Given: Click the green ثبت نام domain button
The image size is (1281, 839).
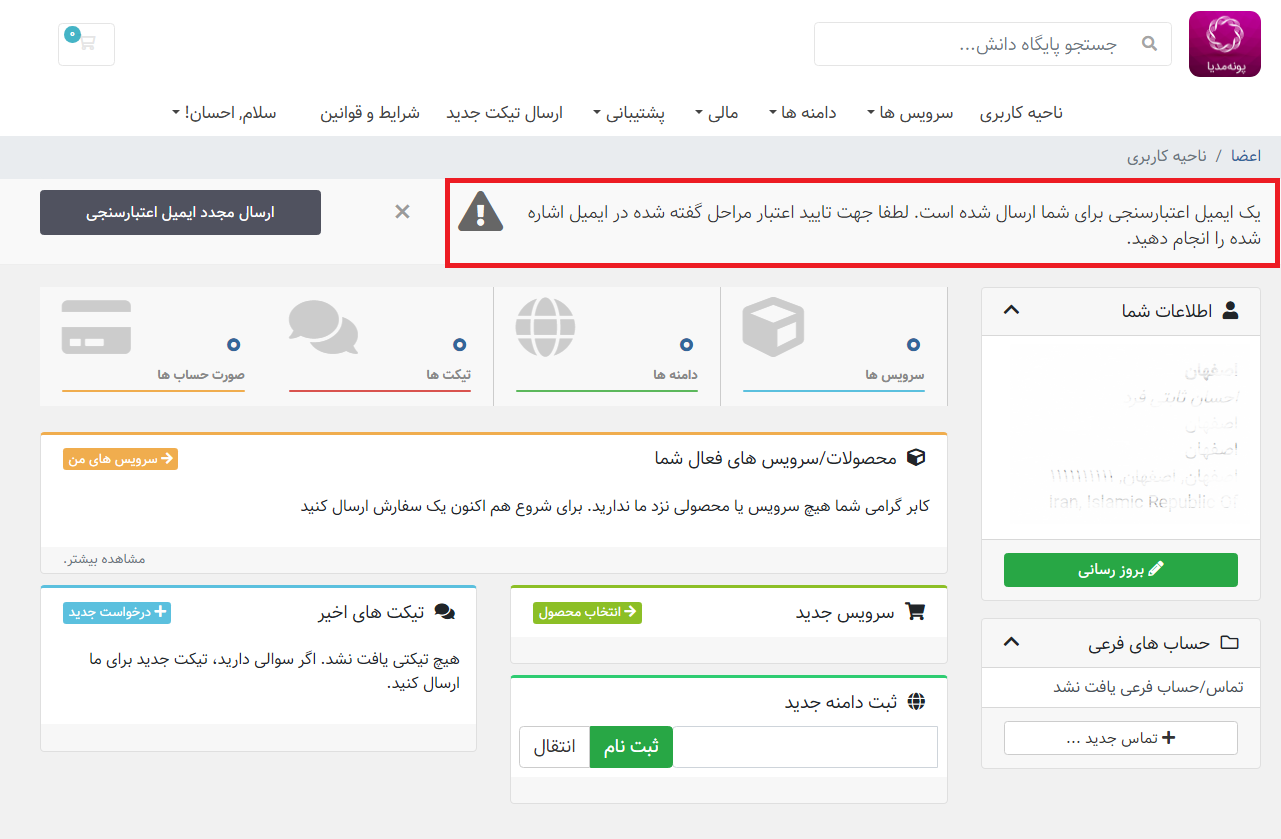Looking at the screenshot, I should 631,747.
